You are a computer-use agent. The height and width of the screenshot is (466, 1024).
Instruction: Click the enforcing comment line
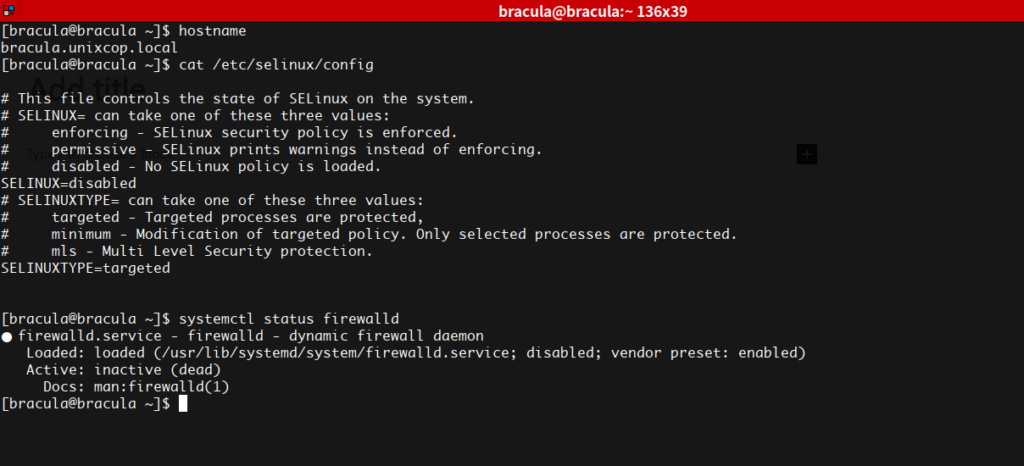229,132
